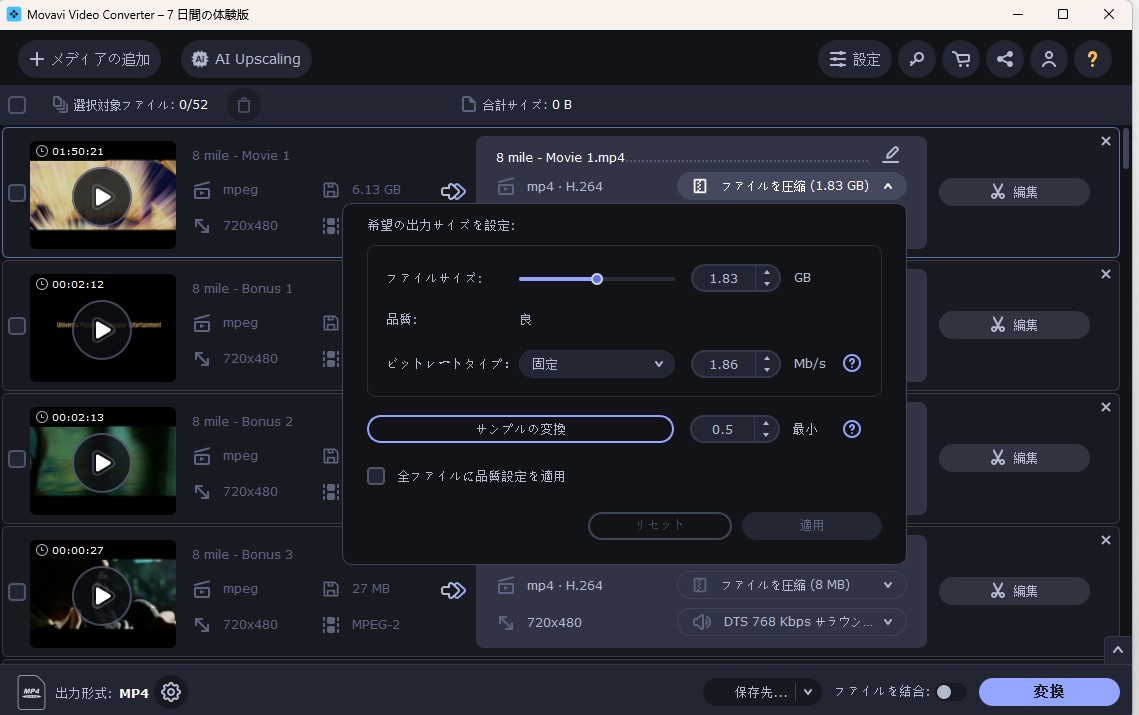The width and height of the screenshot is (1139, 715).
Task: Decrease the sample duration with the down stepper
Action: coord(766,435)
